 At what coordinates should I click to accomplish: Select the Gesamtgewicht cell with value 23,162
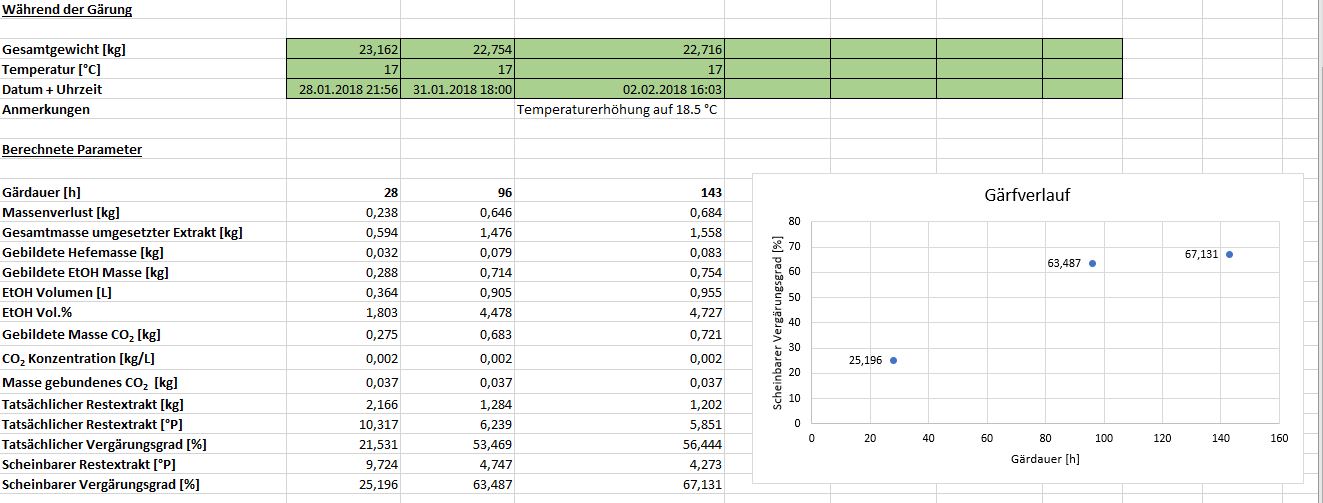(x=343, y=49)
